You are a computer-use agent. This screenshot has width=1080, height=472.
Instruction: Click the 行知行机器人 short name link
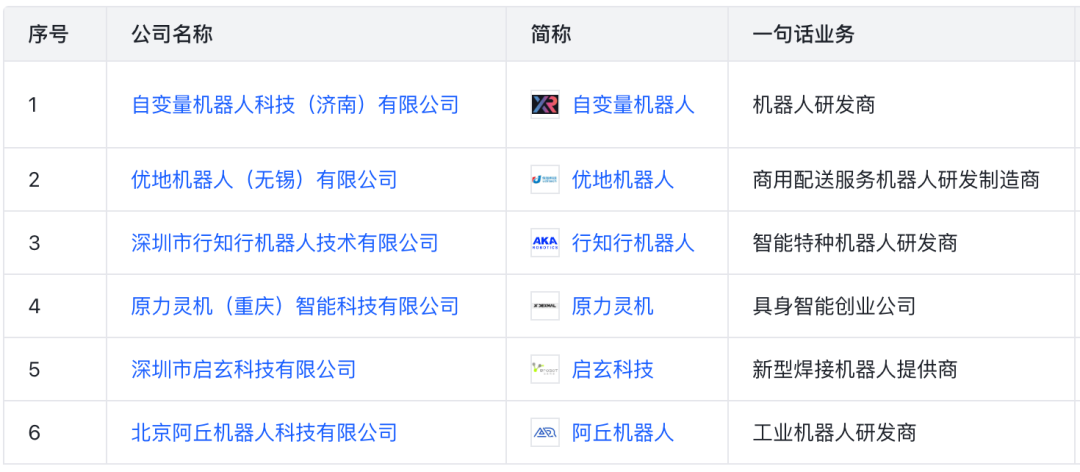634,243
